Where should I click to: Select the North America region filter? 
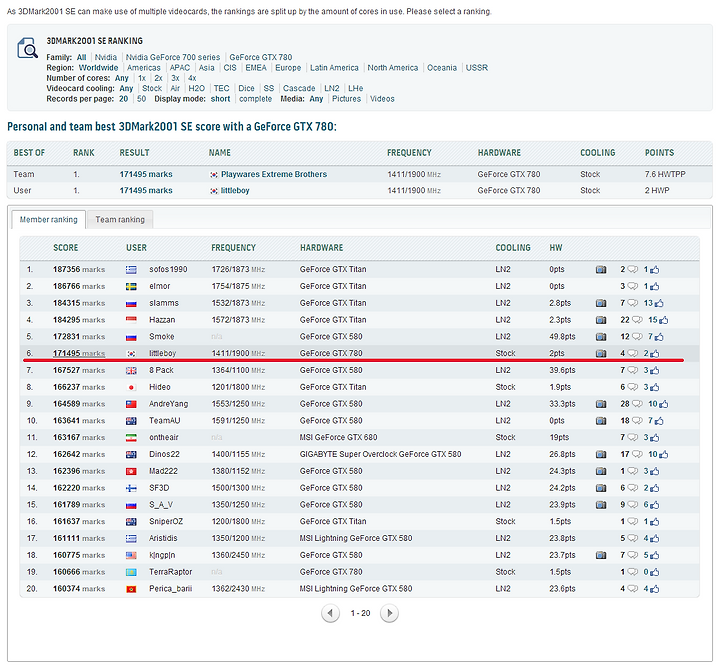393,68
